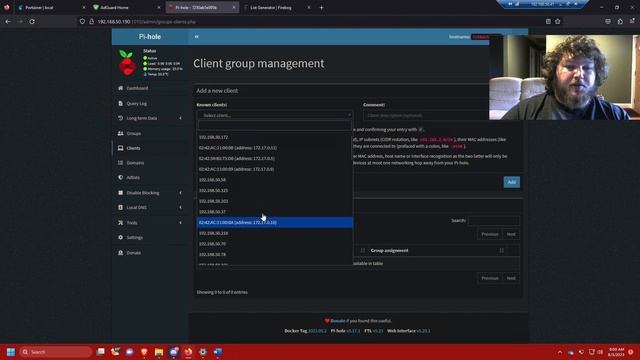Open the Known clients select dropdown
This screenshot has width=640, height=360.
pos(274,116)
